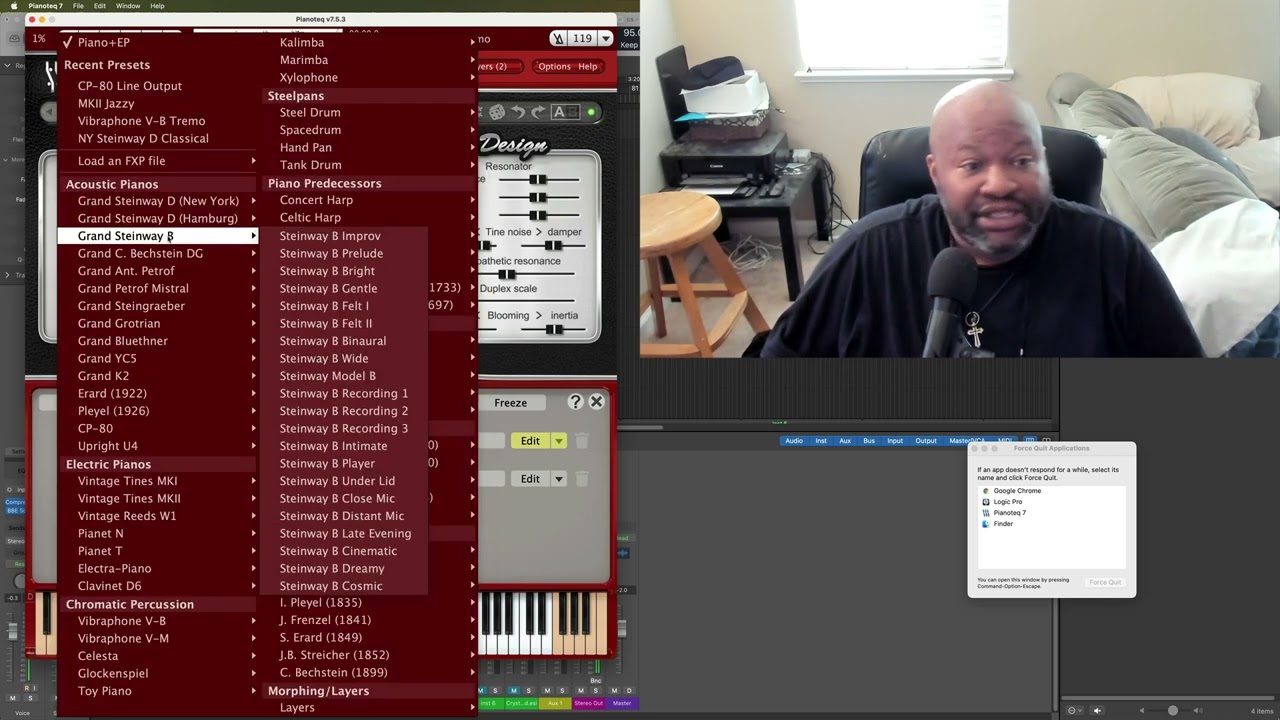Delete the first layer with its trash icon

582,441
